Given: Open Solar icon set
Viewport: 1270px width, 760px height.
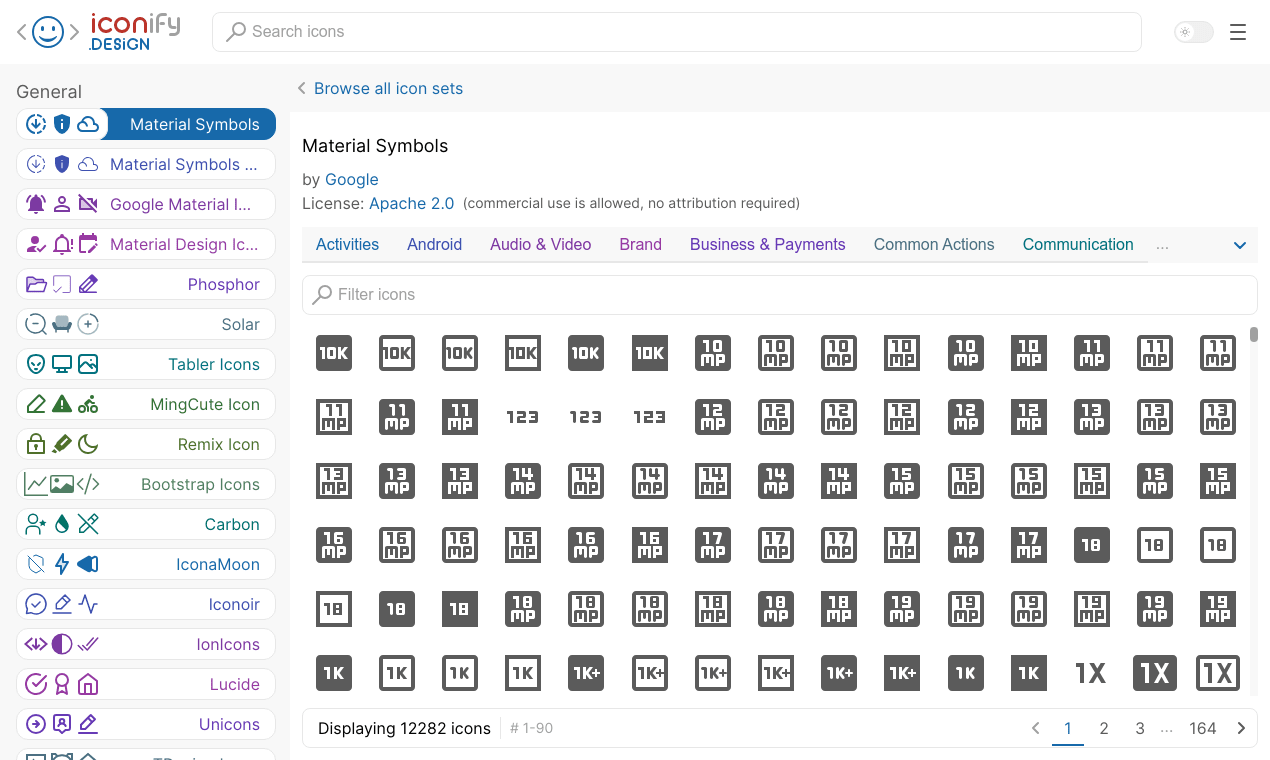Looking at the screenshot, I should [x=146, y=324].
